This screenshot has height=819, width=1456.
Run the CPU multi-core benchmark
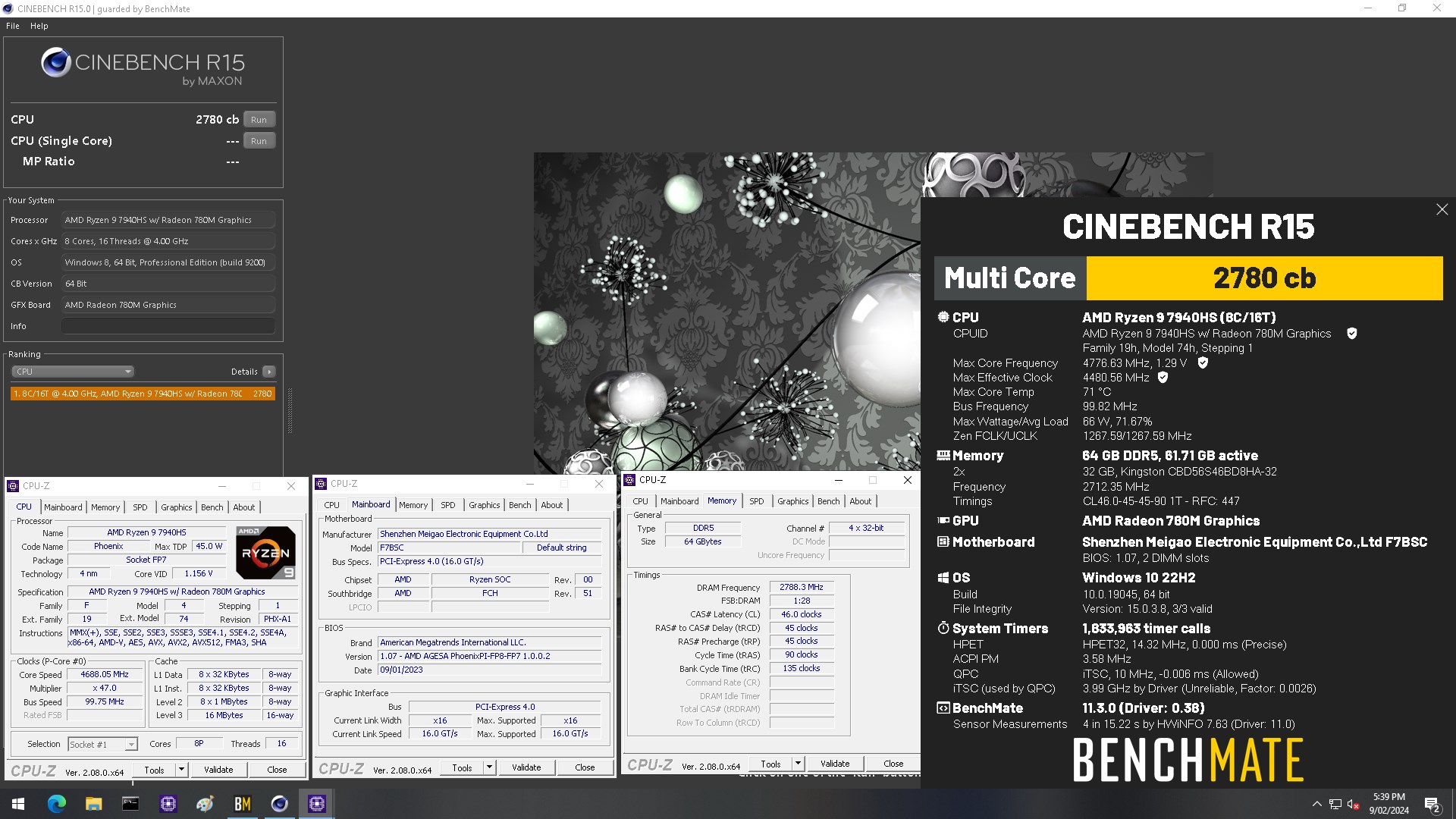pos(259,120)
